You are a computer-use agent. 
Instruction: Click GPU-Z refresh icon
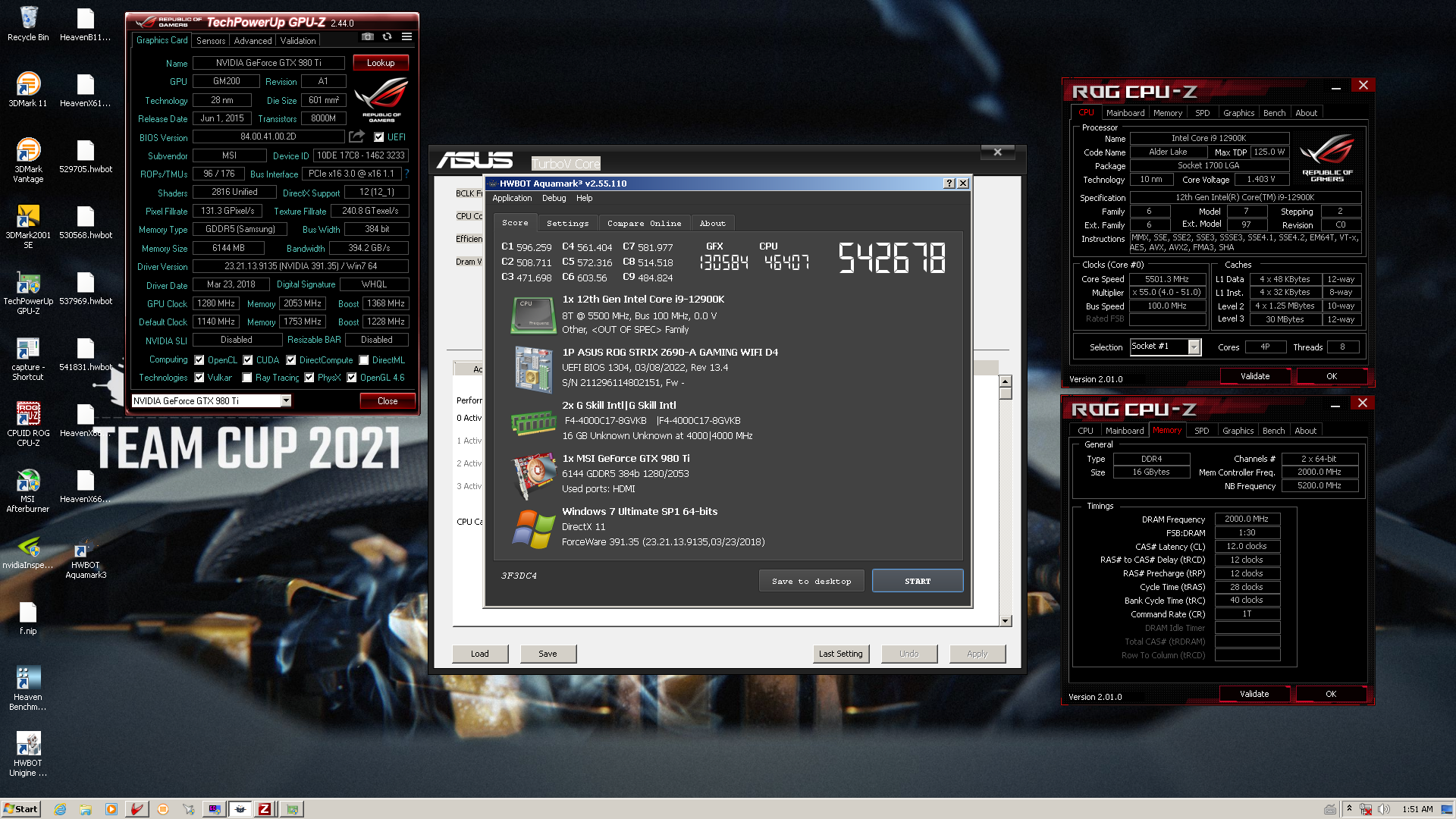pos(388,36)
